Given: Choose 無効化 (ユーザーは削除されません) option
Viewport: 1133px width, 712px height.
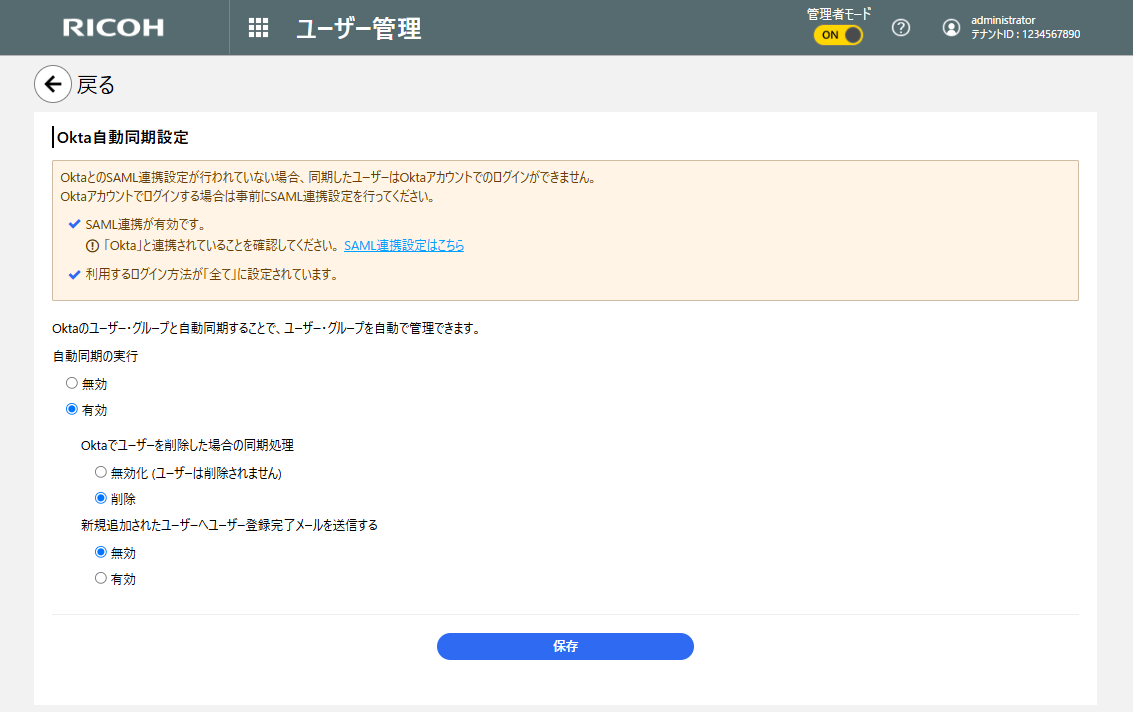Looking at the screenshot, I should (100, 472).
